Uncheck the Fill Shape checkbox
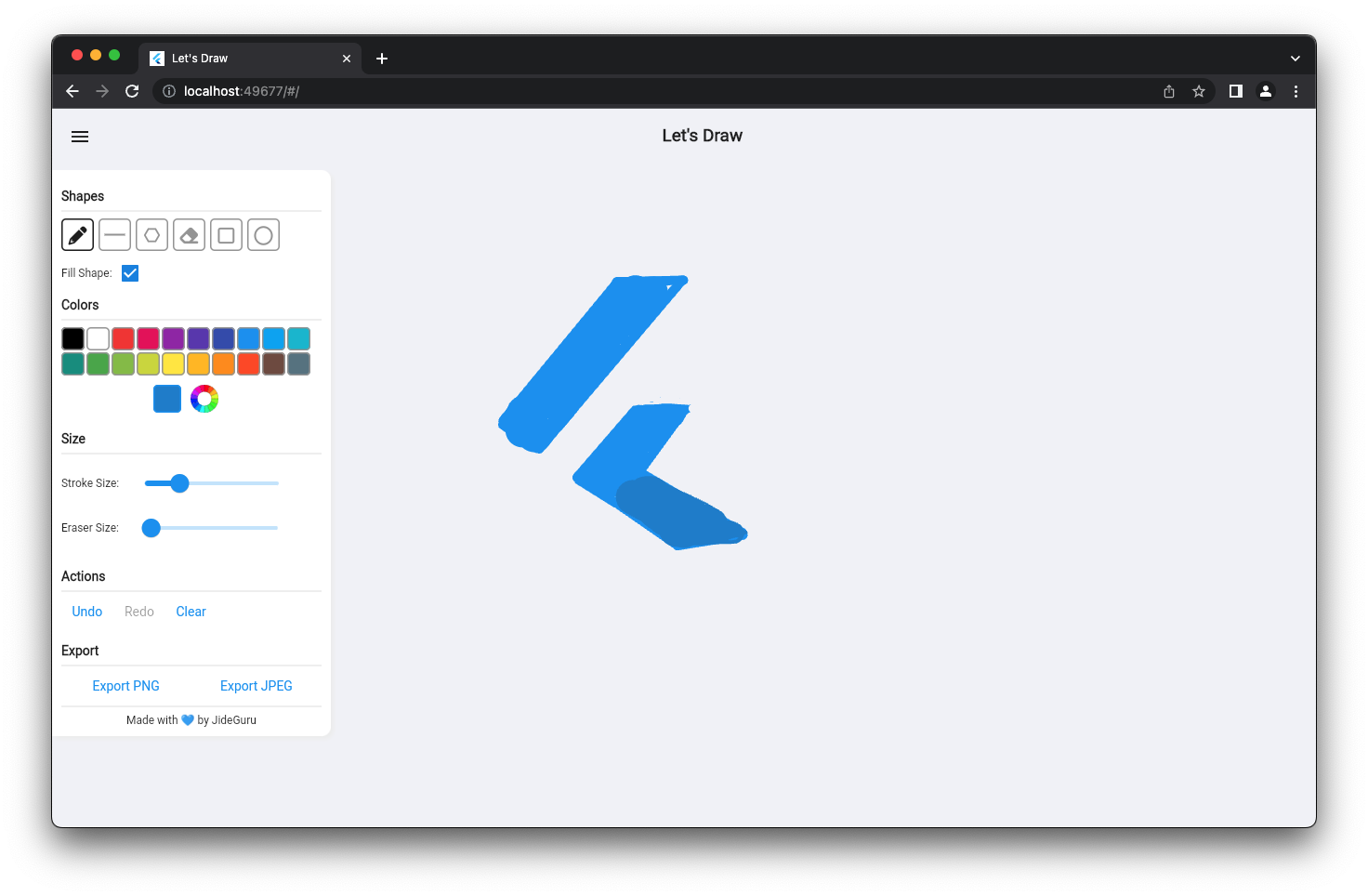 [130, 273]
